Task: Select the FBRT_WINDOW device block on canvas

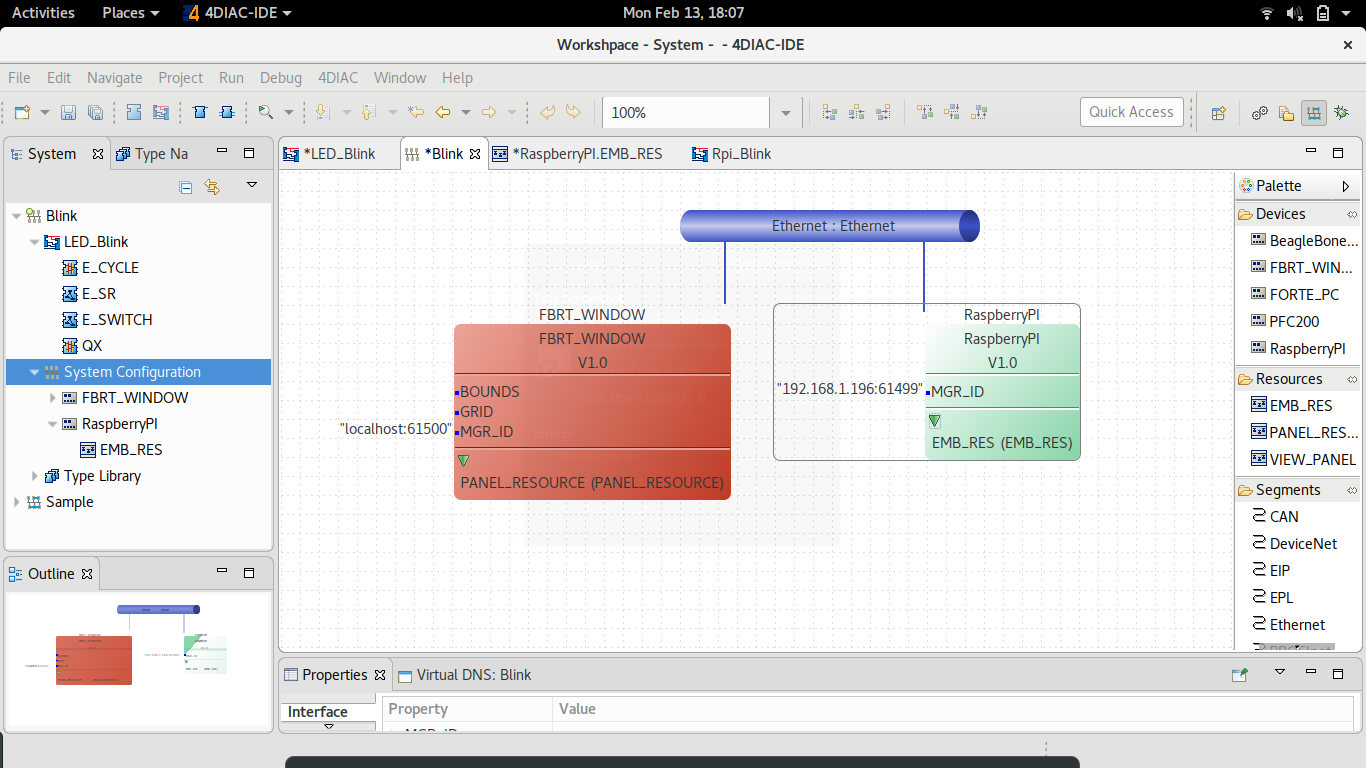Action: (x=592, y=411)
